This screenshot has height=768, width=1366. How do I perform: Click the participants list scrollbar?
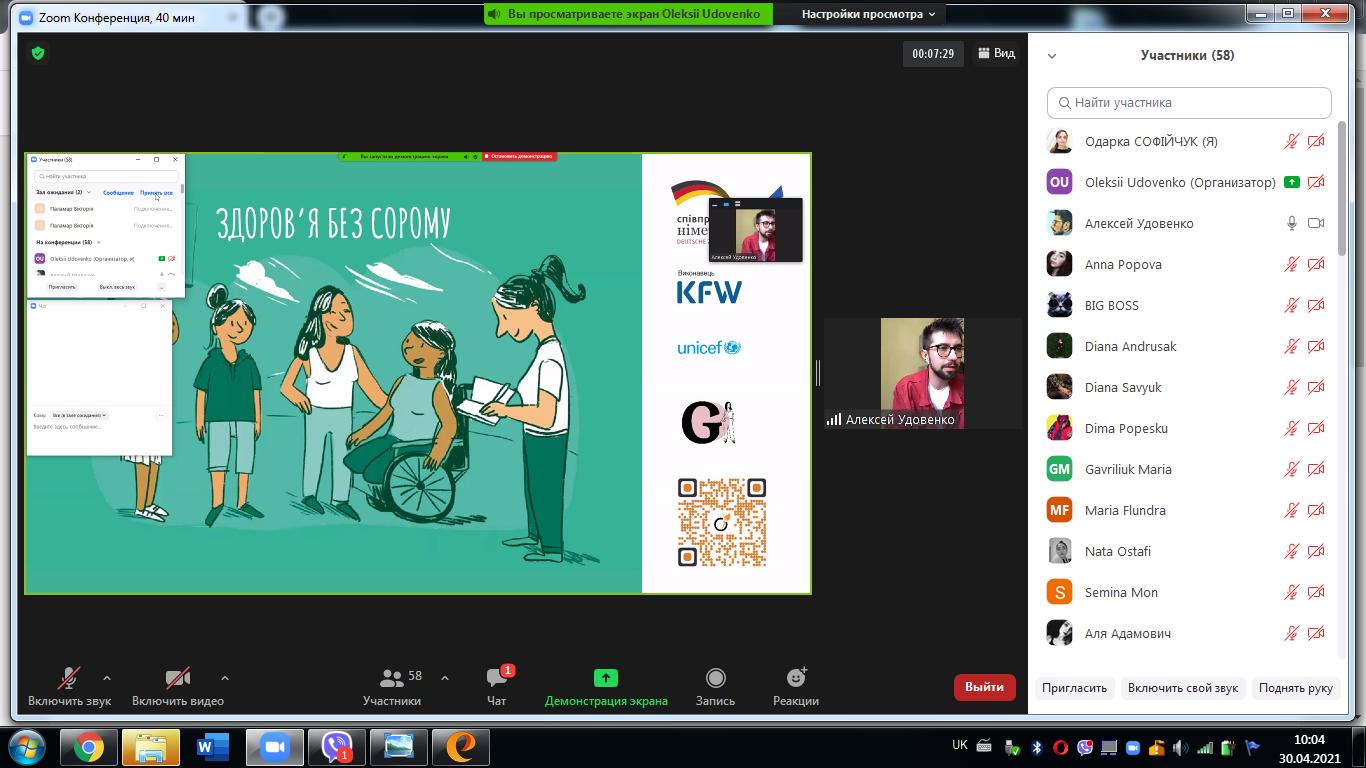click(x=1342, y=190)
